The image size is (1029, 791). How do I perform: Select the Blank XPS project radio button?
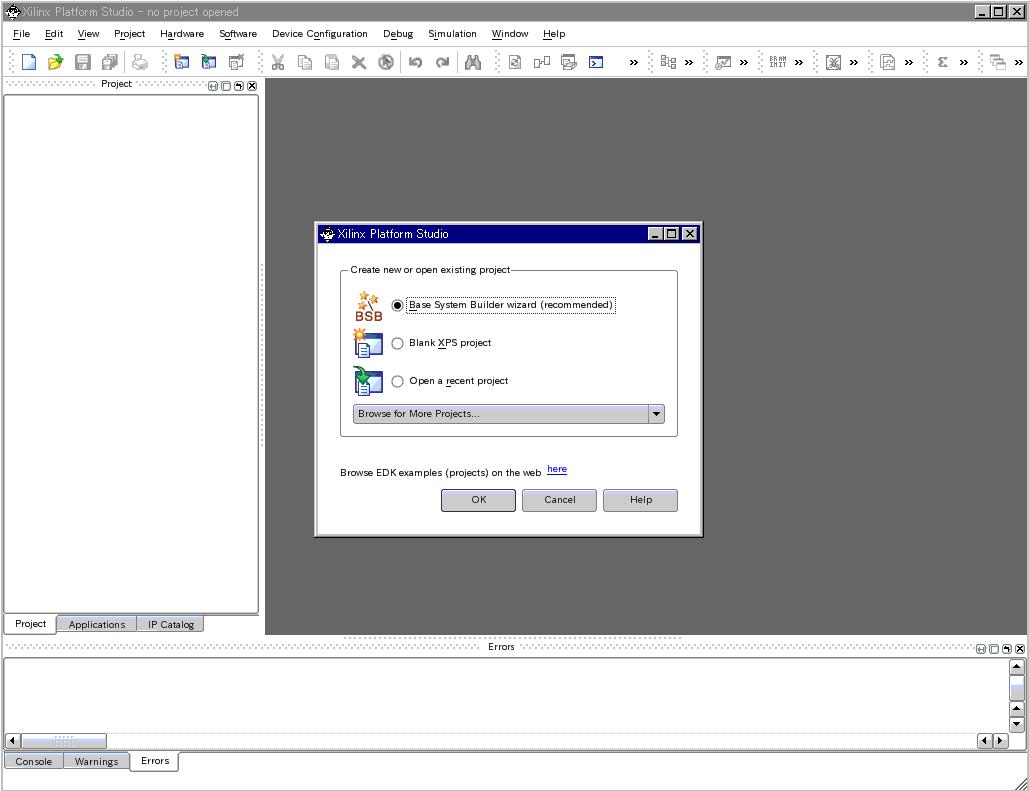coord(397,343)
